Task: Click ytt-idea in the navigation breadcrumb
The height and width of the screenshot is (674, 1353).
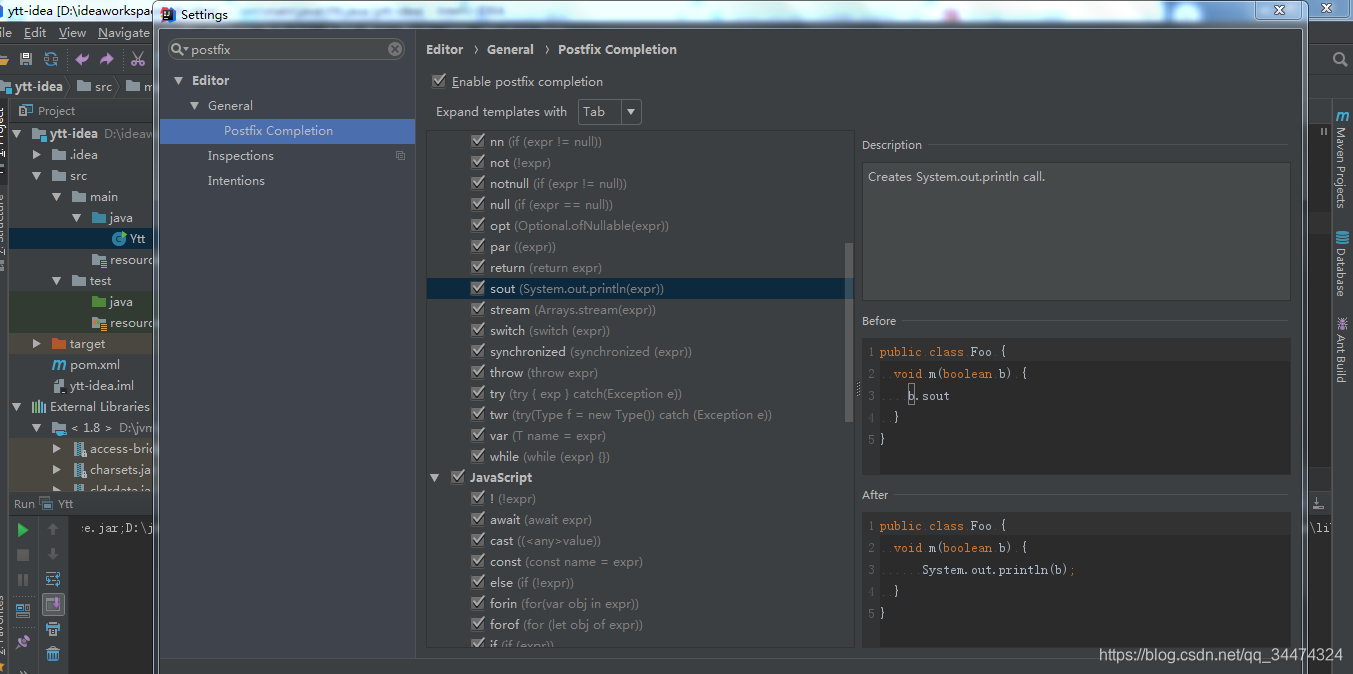Action: (x=32, y=87)
